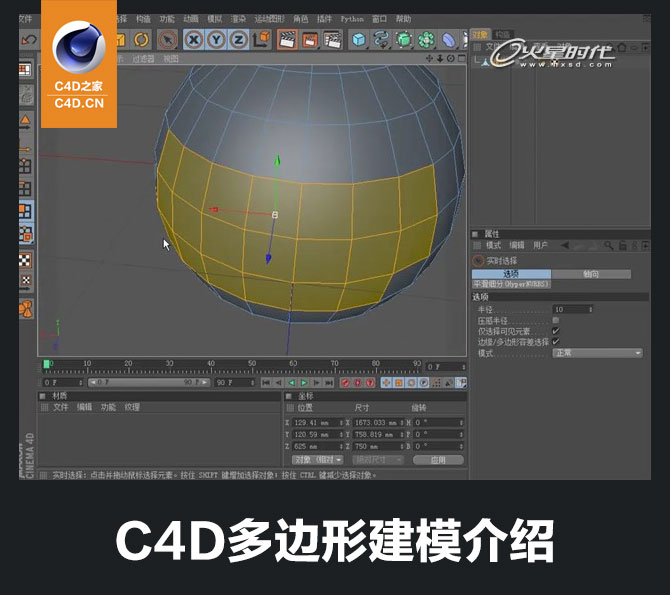Toggle the scale keyframe icon
Viewport: 670px width, 595px height.
tap(399, 383)
